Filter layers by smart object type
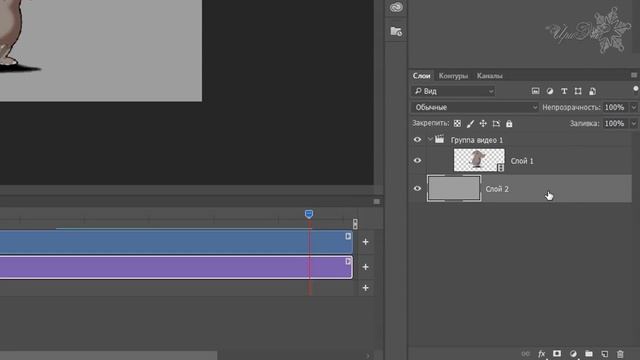This screenshot has height=360, width=640. click(592, 91)
